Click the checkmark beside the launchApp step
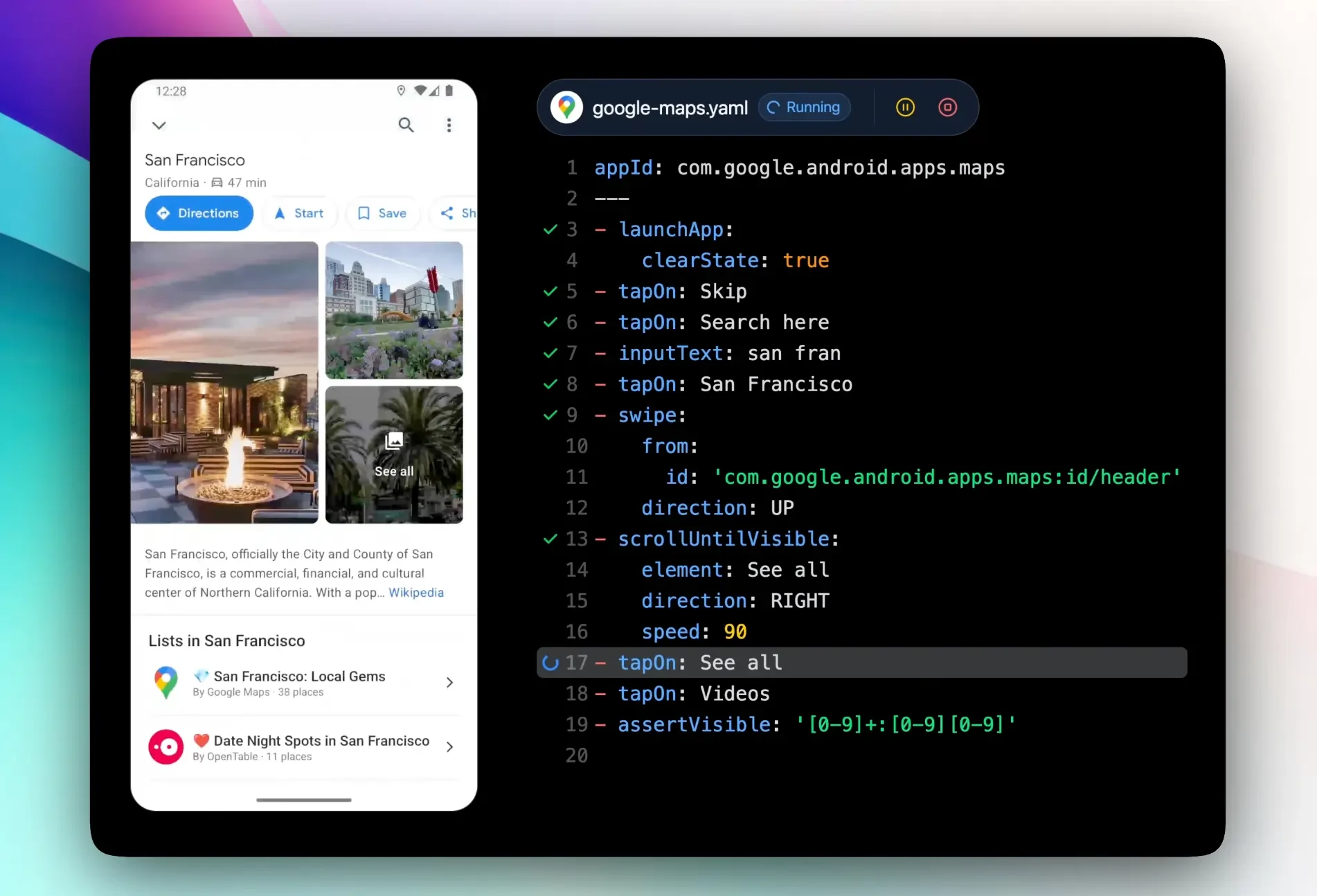The width and height of the screenshot is (1317, 896). tap(548, 229)
